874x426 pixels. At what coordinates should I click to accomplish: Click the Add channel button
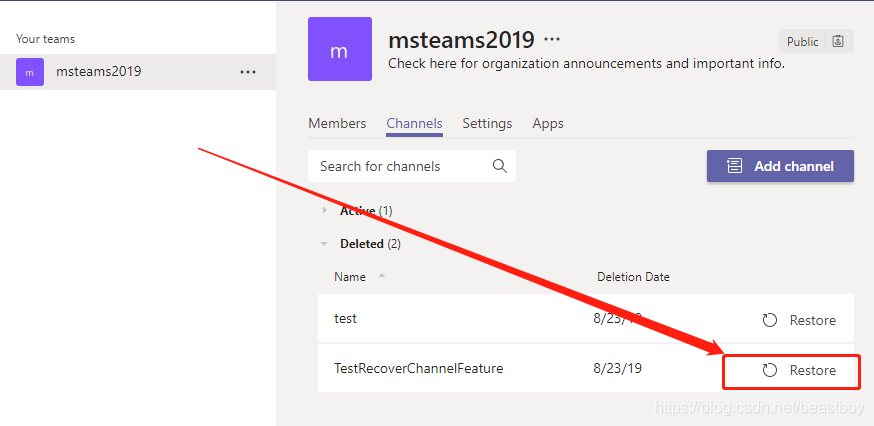[780, 166]
